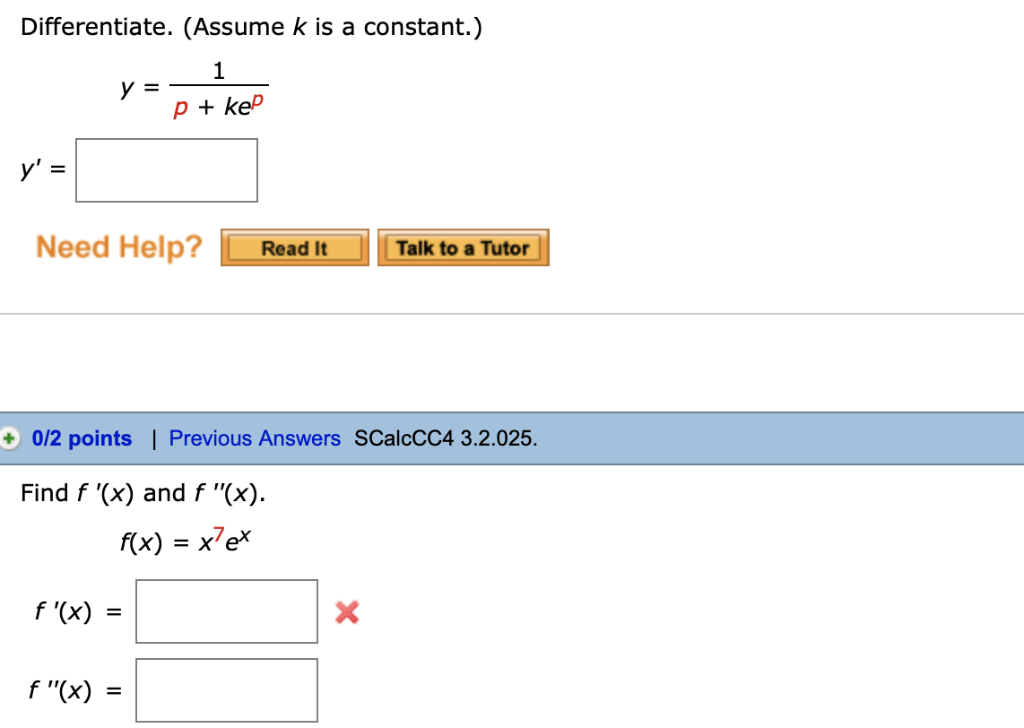The image size is (1024, 728).
Task: Open Previous Answers for this question
Action: point(254,438)
